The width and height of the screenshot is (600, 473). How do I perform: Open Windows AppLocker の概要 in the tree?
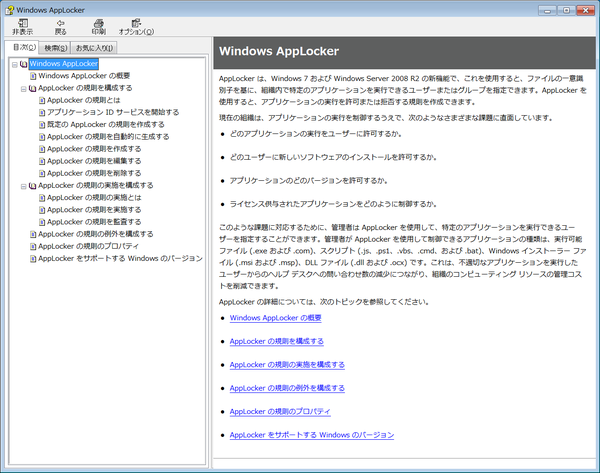coord(84,76)
